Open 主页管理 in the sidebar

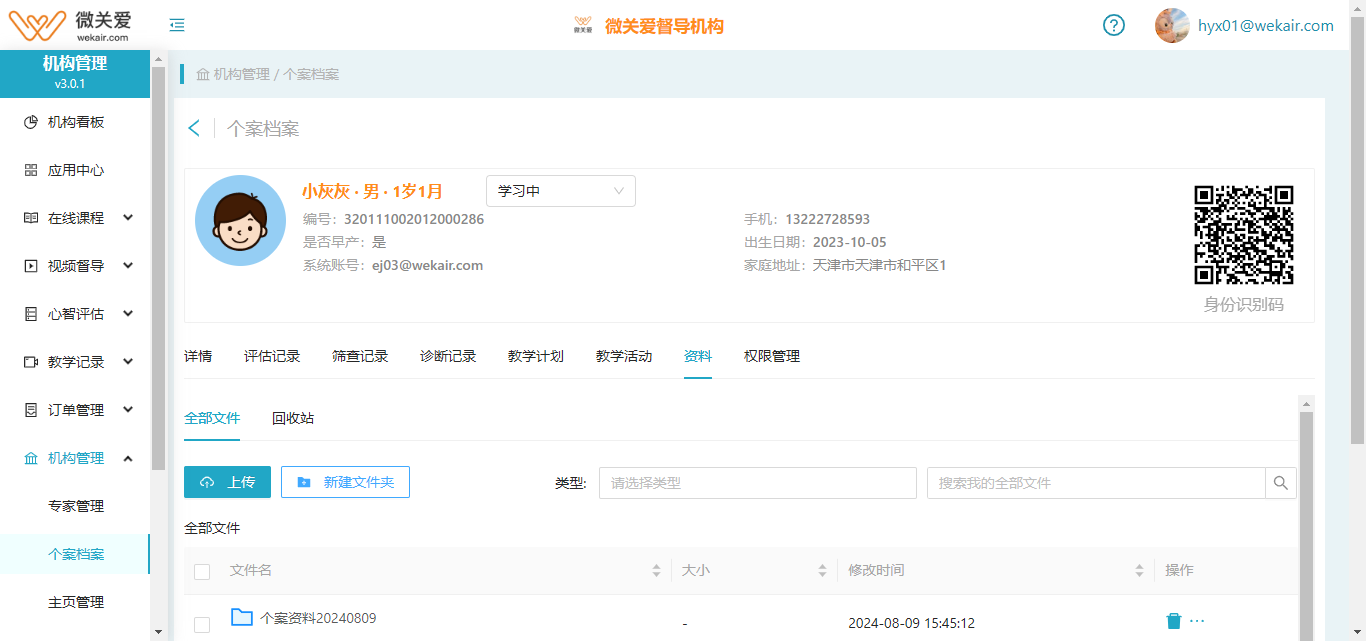76,602
